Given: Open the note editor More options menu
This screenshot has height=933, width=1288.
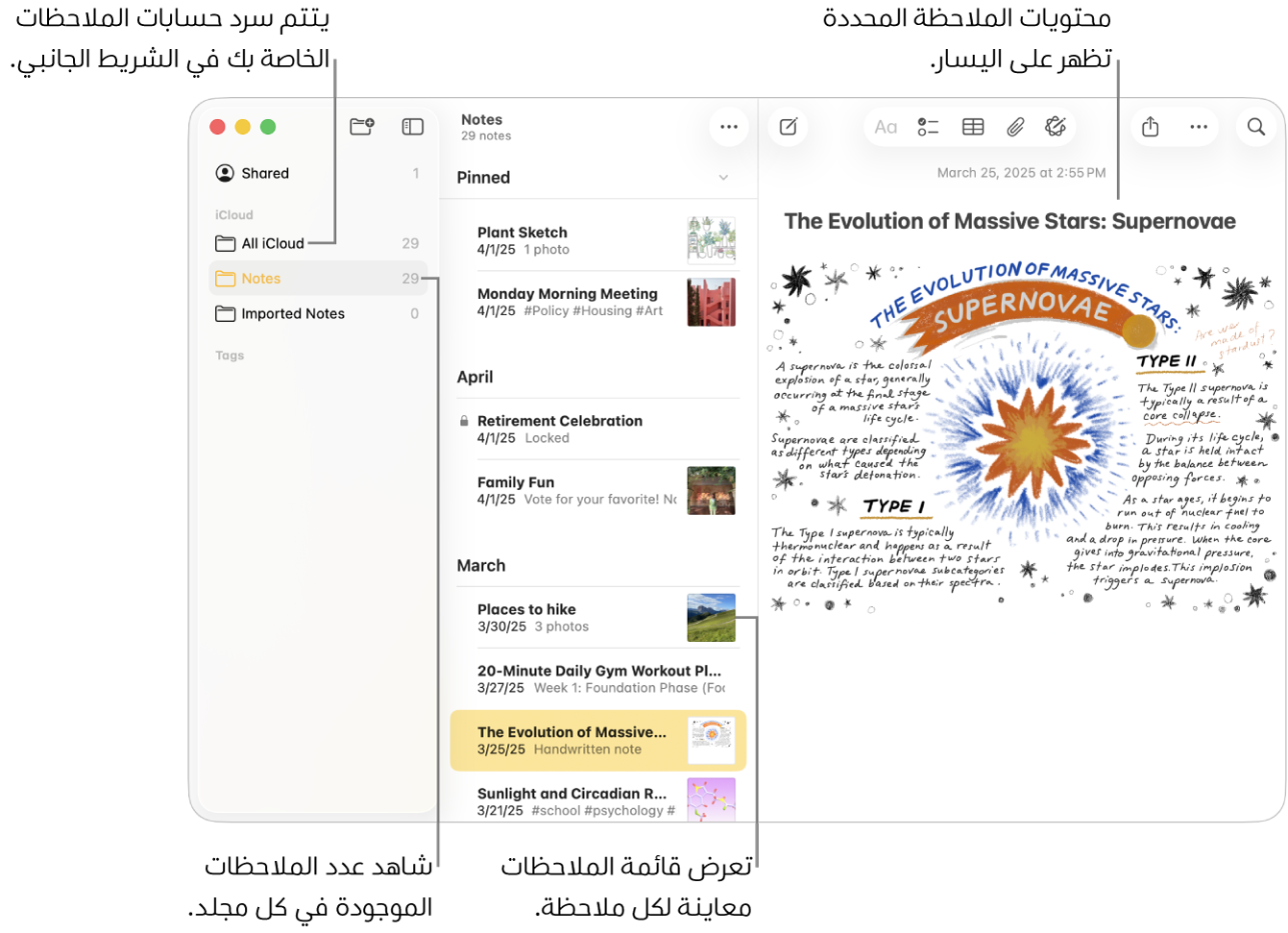Looking at the screenshot, I should point(1199,127).
